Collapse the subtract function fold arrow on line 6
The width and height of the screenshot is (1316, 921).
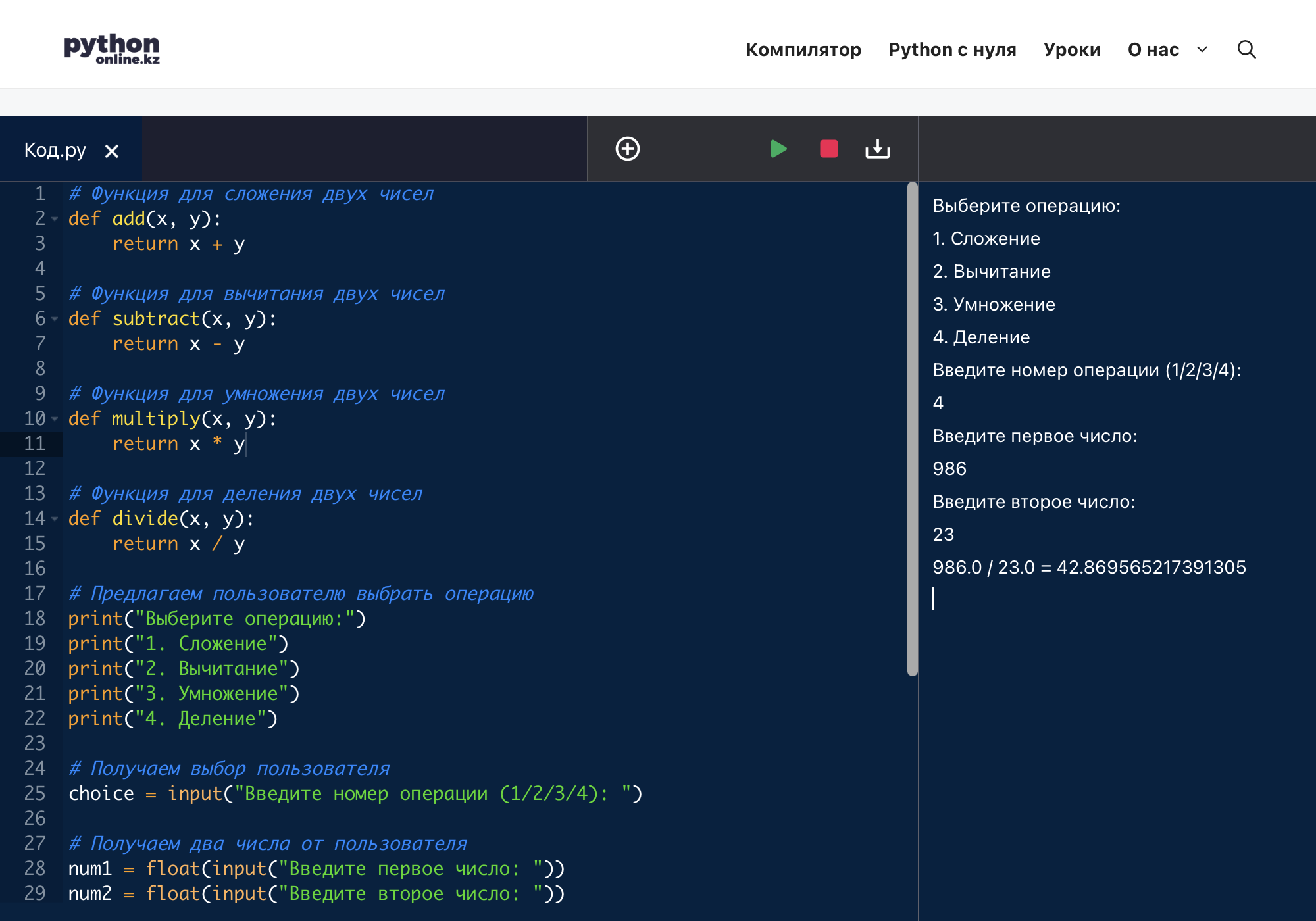[x=55, y=318]
